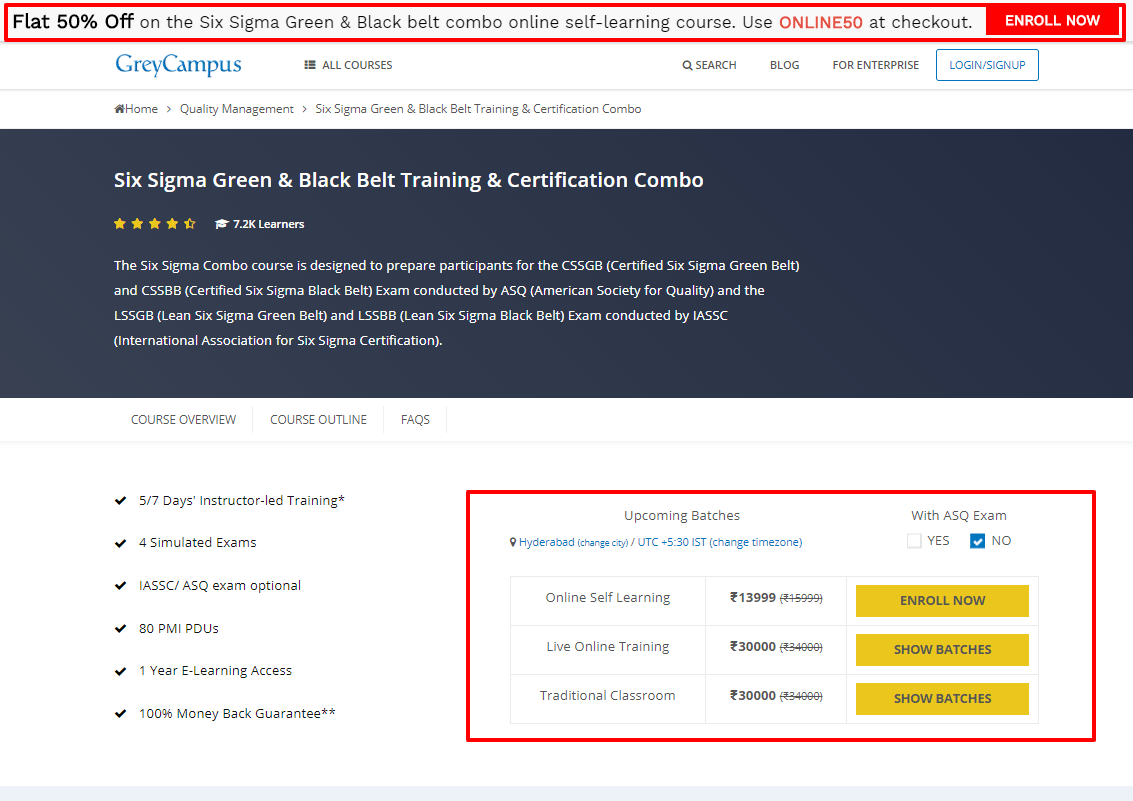Viewport: 1133px width, 801px height.
Task: Open the Home breadcrumb link
Action: (x=136, y=109)
